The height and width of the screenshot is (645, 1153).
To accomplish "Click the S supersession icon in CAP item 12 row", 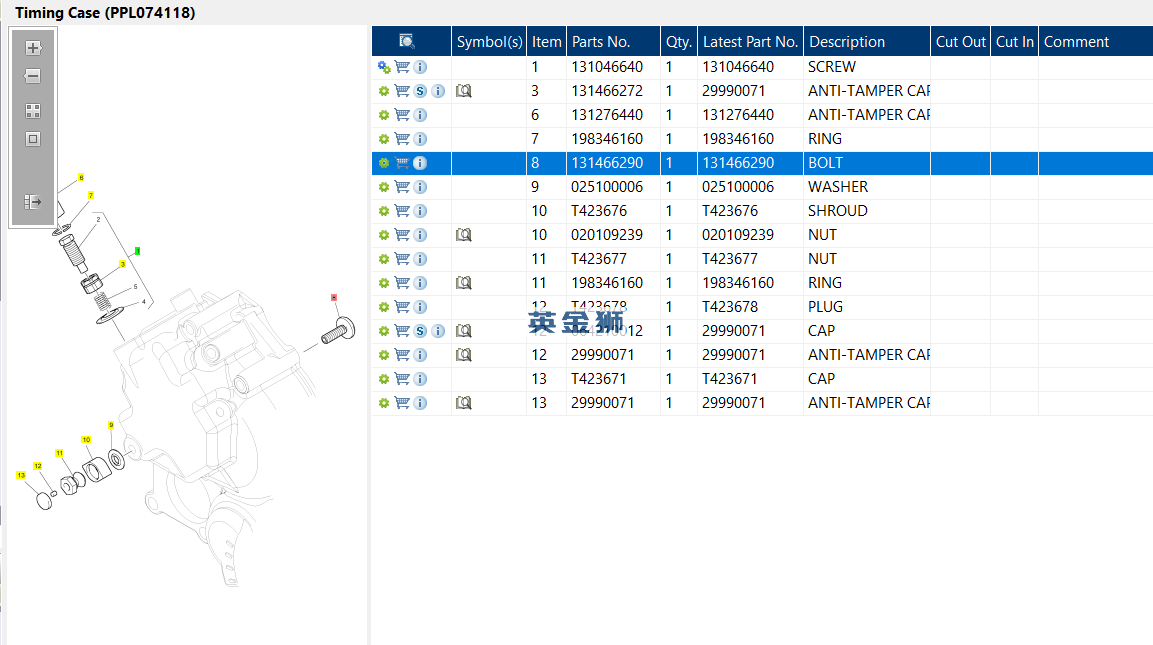I will (x=420, y=331).
